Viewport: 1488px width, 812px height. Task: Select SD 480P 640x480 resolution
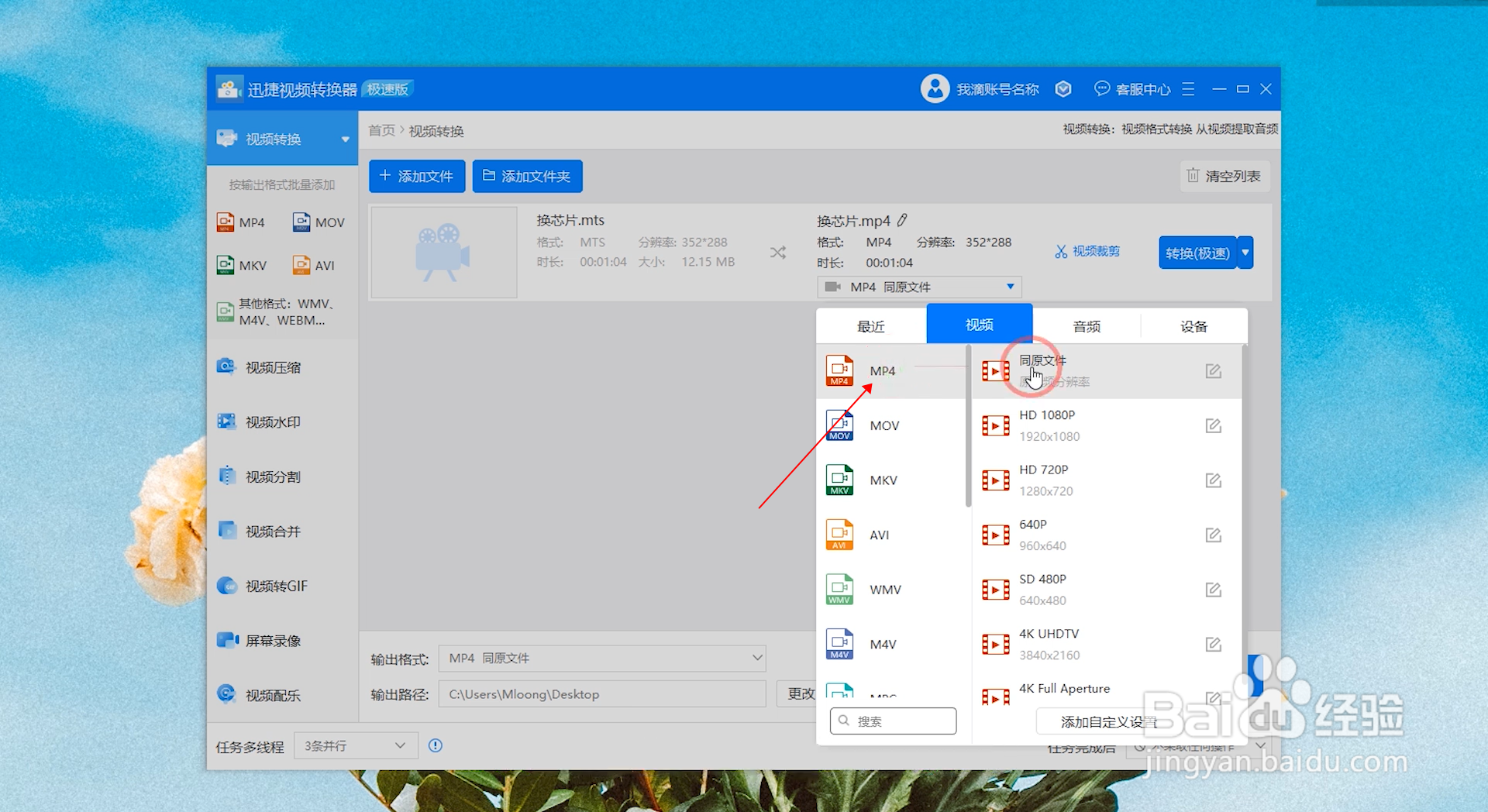click(x=1107, y=590)
